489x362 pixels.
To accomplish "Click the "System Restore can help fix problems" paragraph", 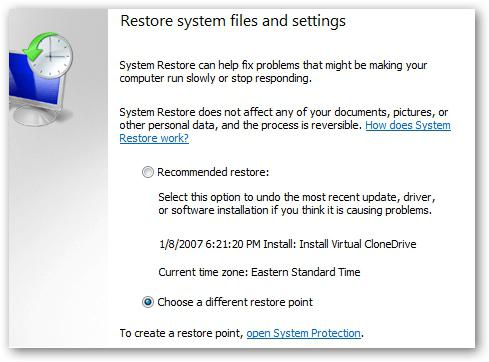I will [273, 72].
